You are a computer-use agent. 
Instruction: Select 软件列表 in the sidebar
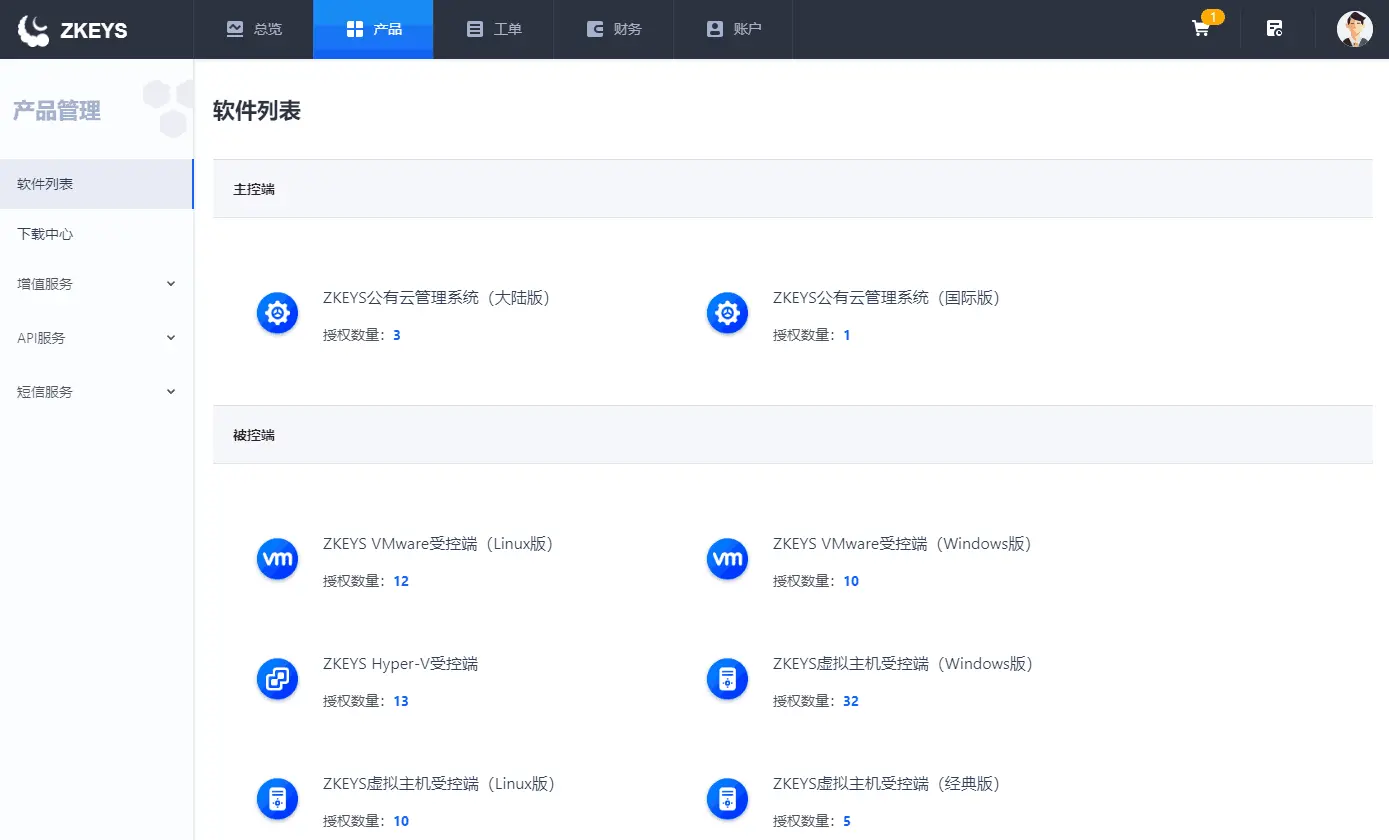pos(96,184)
